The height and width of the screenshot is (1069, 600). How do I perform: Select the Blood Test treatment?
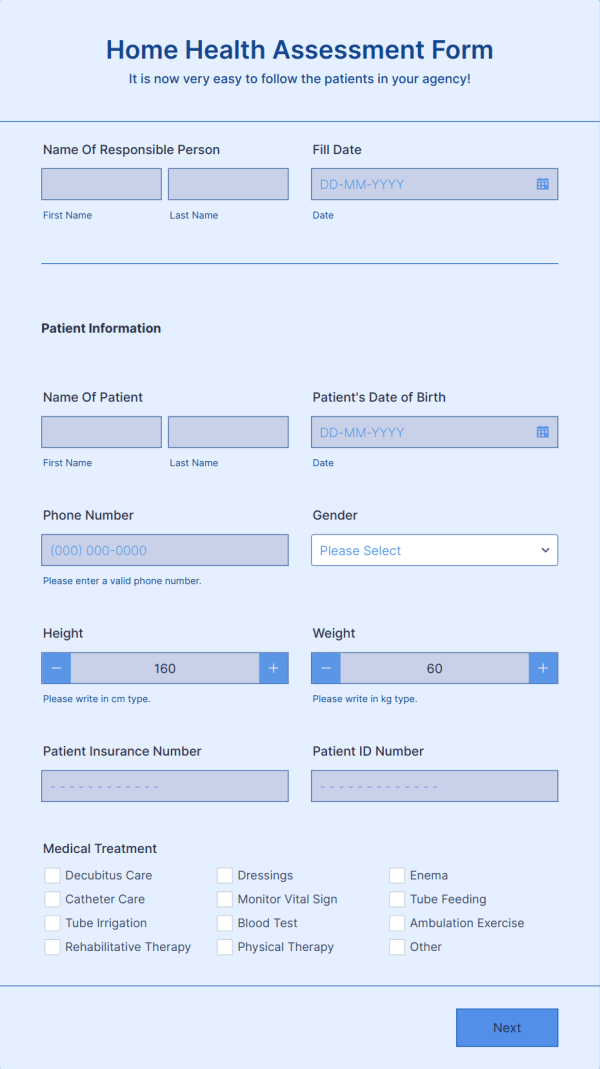click(x=225, y=923)
